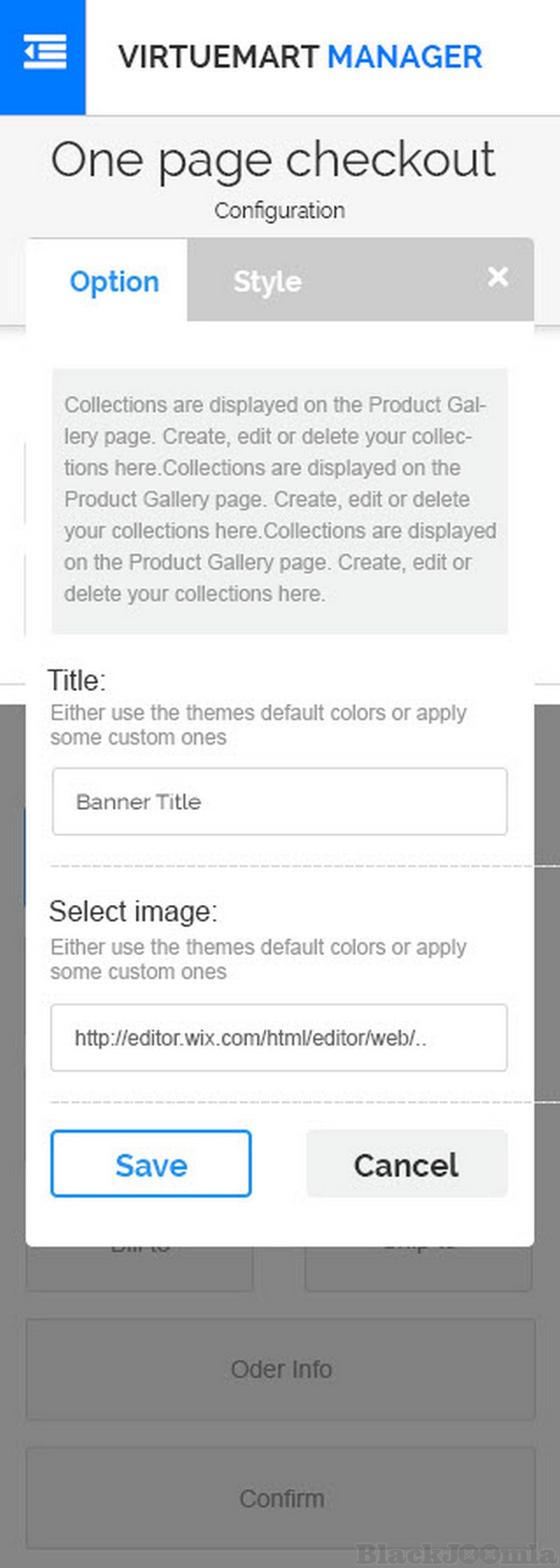This screenshot has height=1568, width=560.
Task: Focus the image URL input field
Action: coord(279,1038)
